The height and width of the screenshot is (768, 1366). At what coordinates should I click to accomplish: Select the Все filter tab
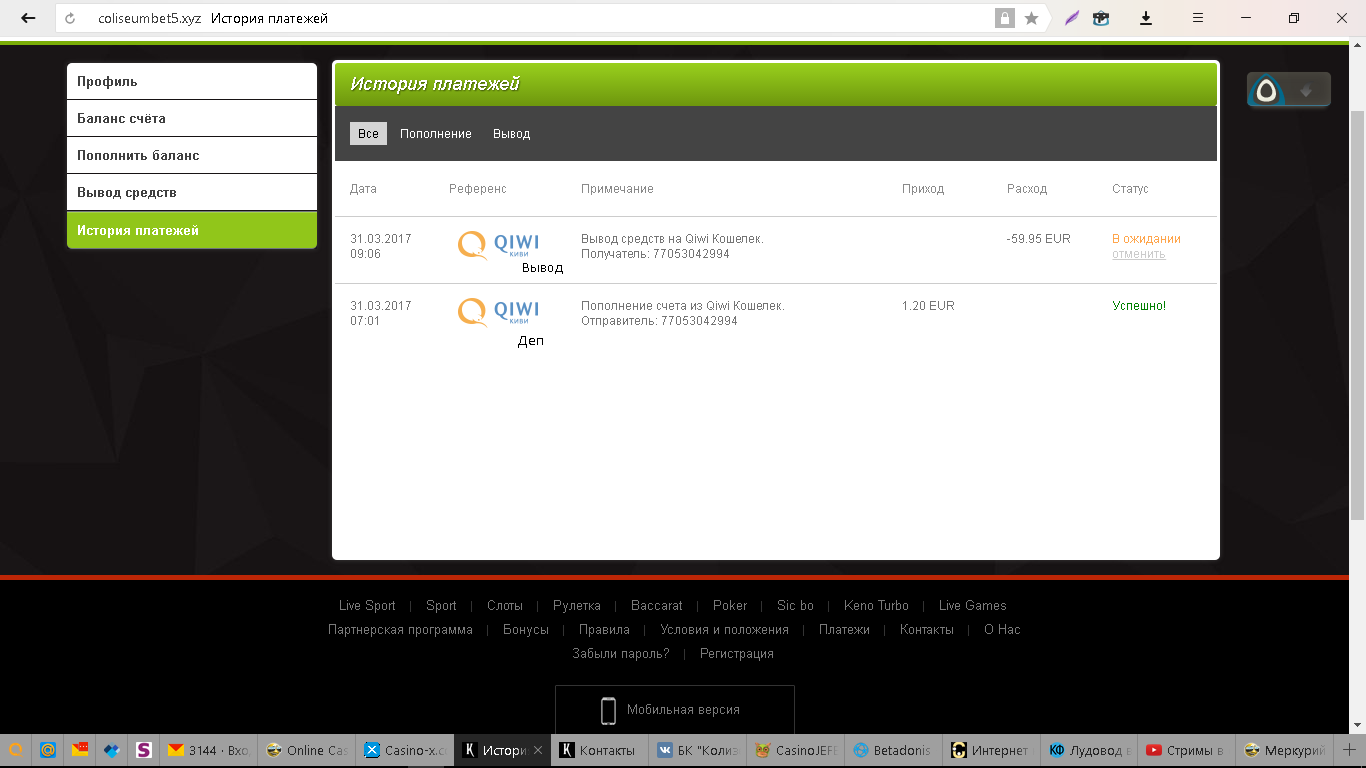pyautogui.click(x=368, y=134)
